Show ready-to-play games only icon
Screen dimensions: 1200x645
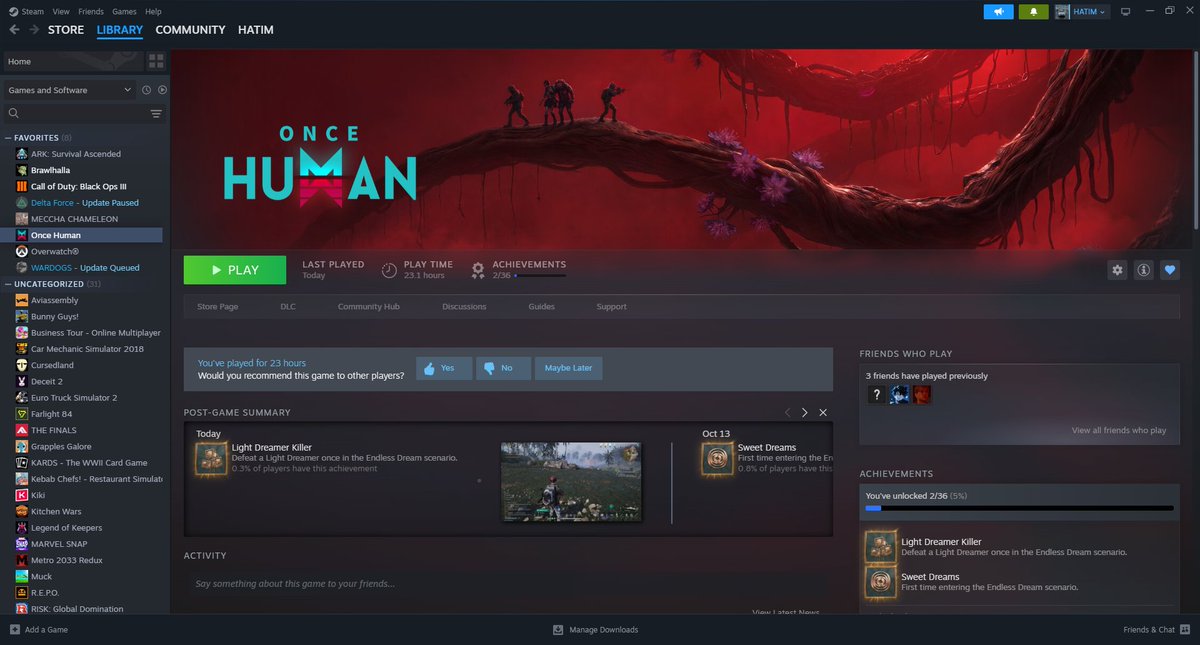click(162, 90)
